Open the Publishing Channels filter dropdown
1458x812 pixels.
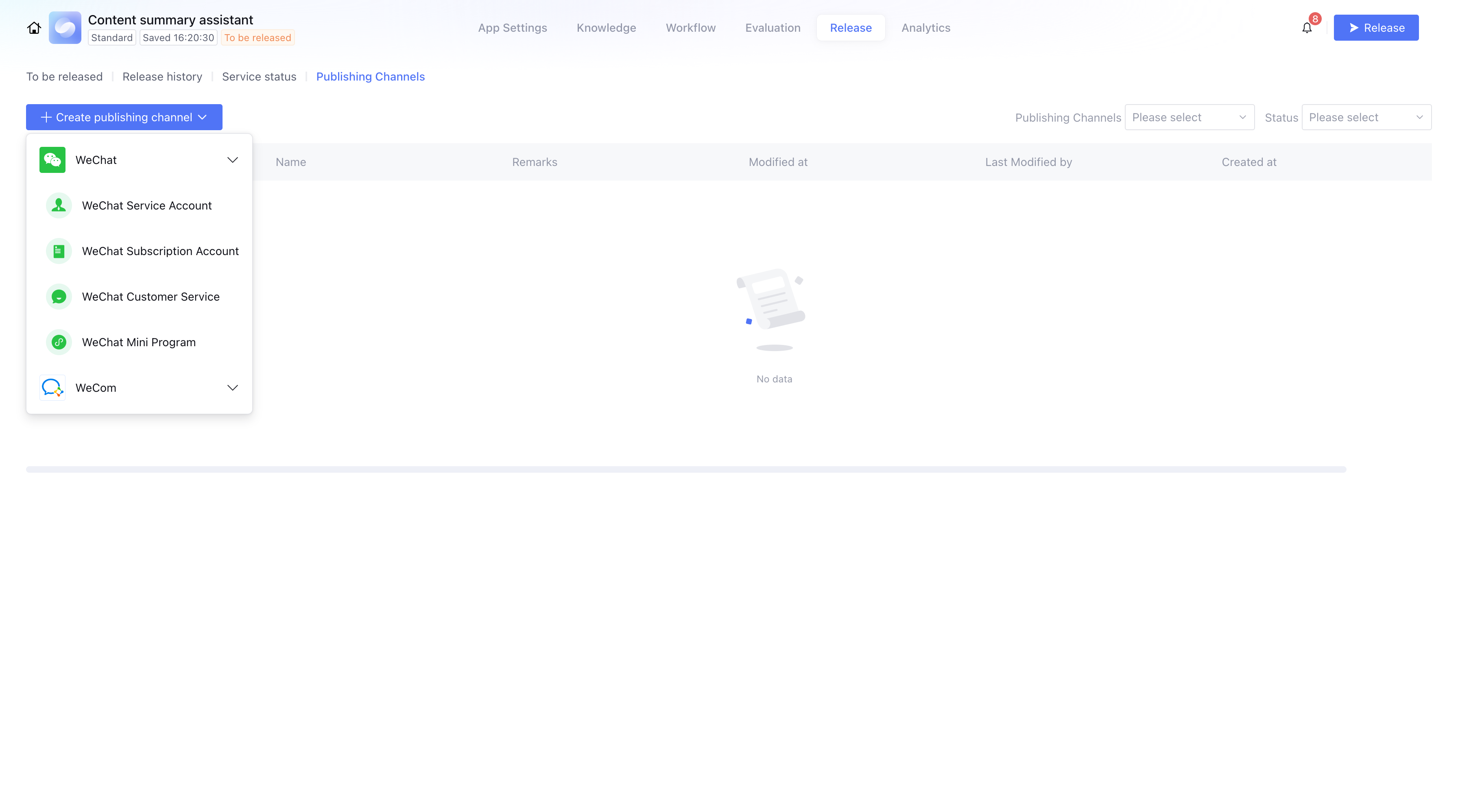click(x=1189, y=117)
